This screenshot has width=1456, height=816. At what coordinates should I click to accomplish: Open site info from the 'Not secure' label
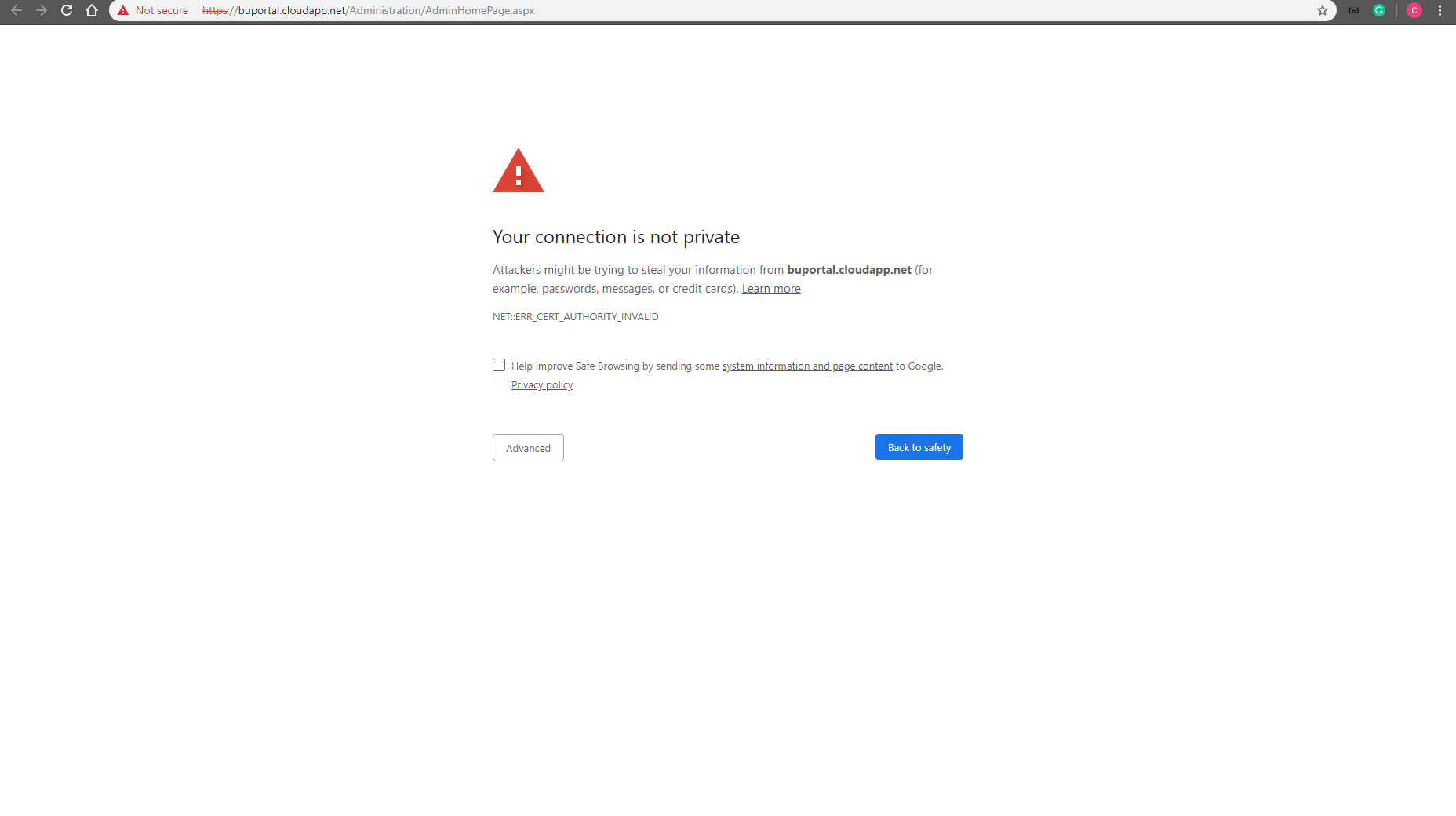[x=161, y=10]
